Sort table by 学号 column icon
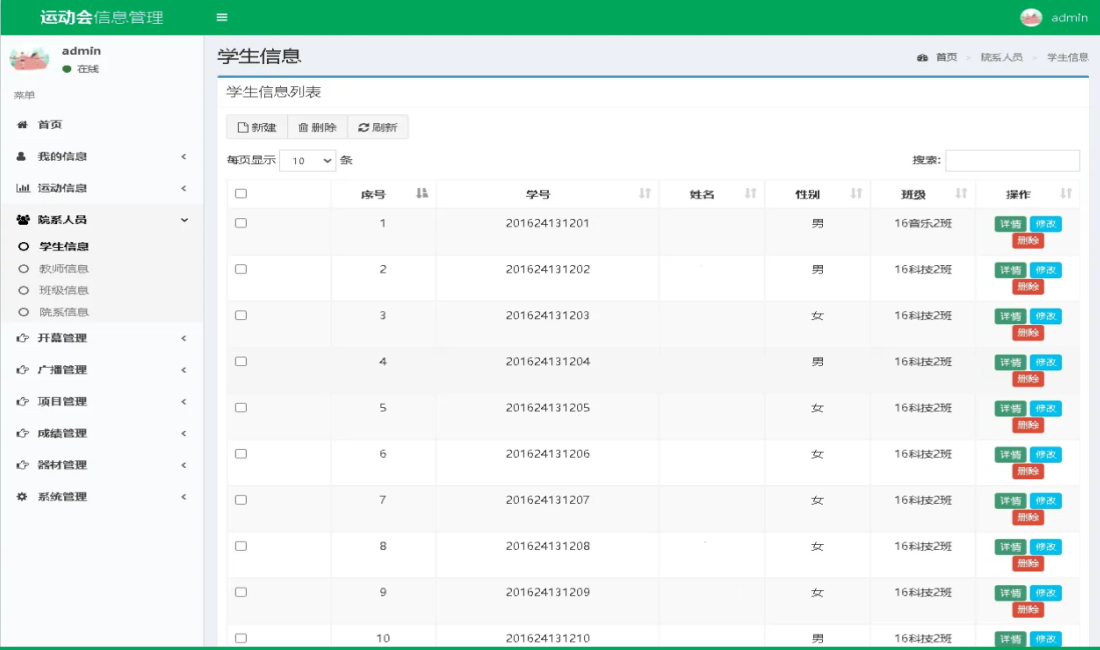1100x650 pixels. [x=645, y=194]
